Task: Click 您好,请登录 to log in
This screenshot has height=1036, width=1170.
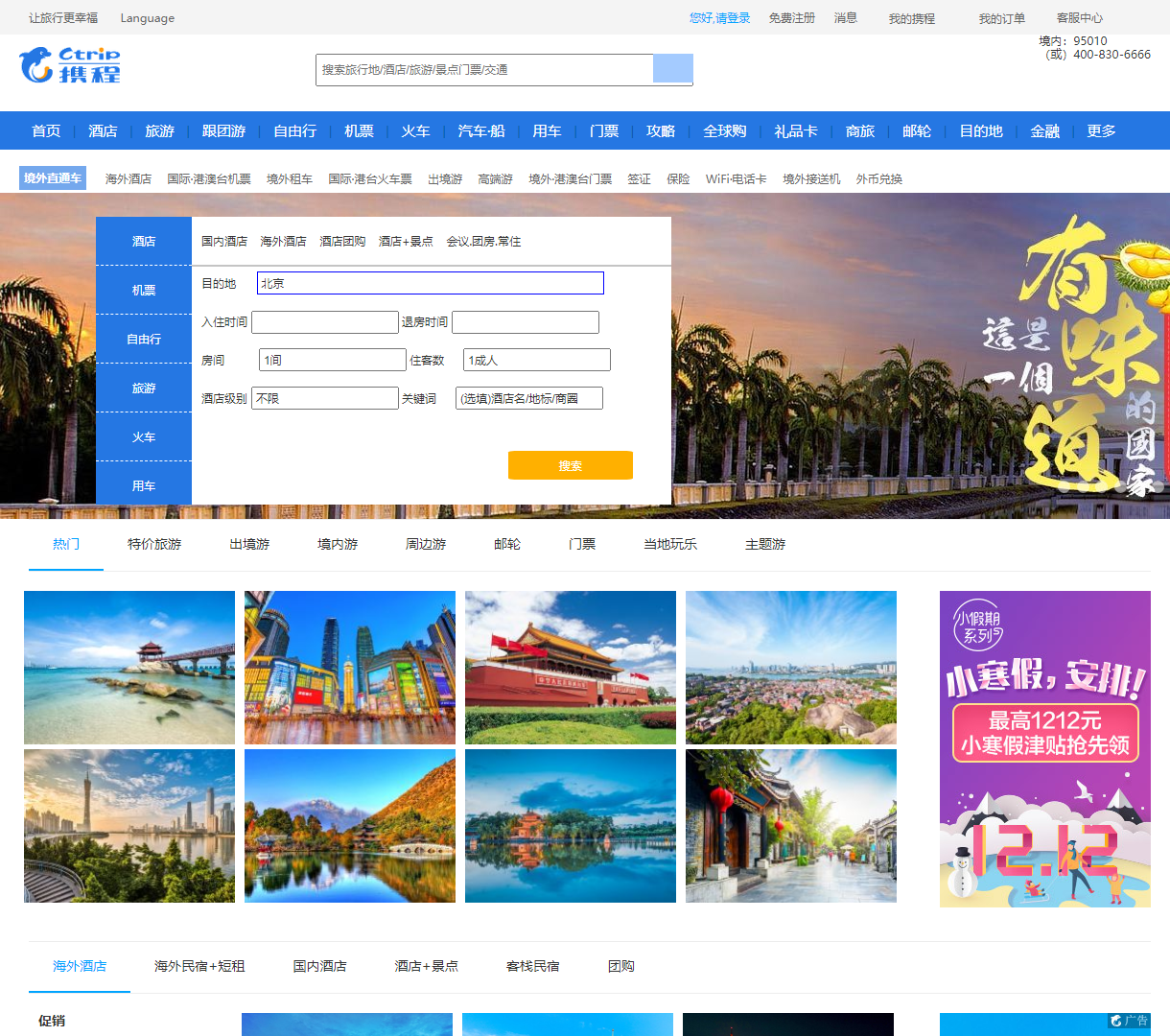Action: point(718,17)
